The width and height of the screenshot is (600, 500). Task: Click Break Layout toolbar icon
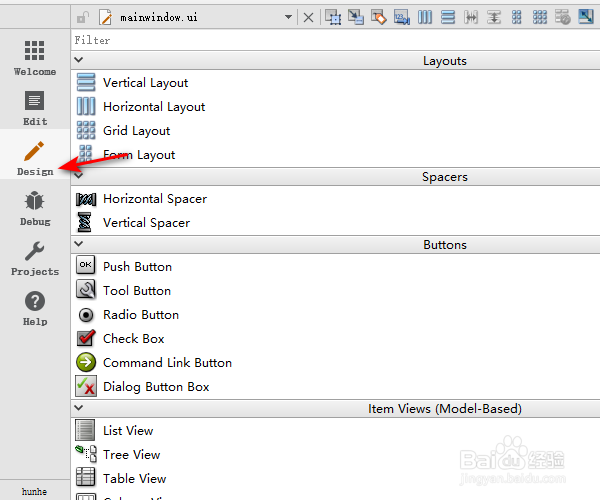click(x=562, y=18)
